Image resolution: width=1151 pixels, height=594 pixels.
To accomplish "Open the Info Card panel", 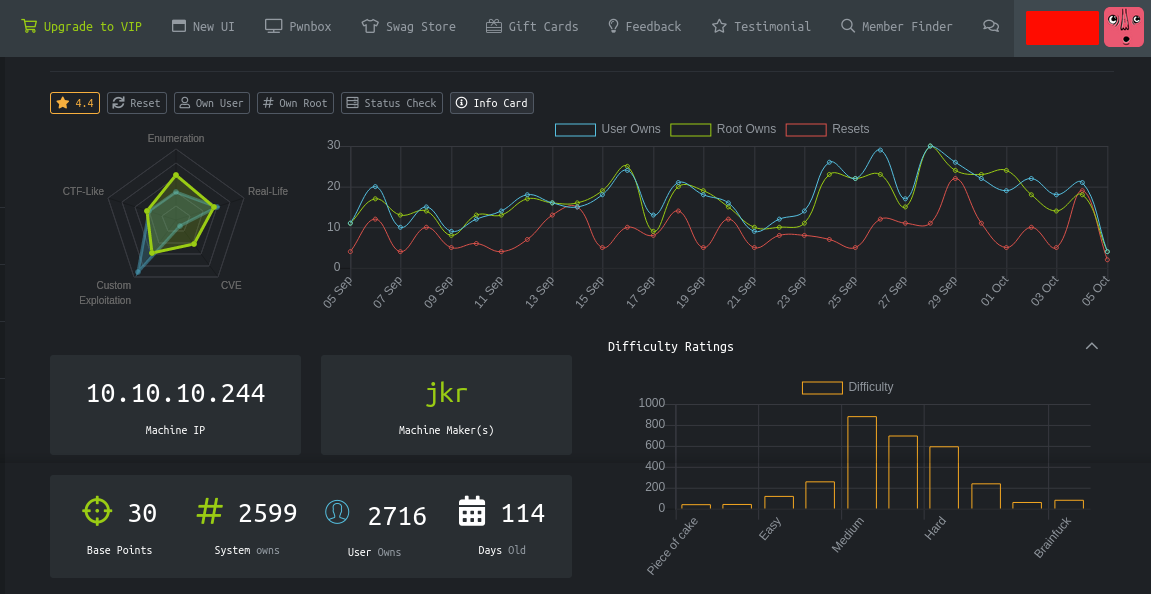I will coord(492,103).
